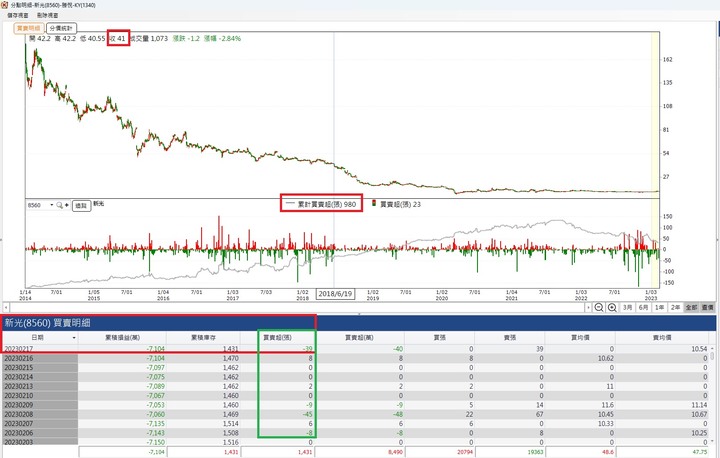Open the 8560 stock code dropdown

[x=51, y=205]
